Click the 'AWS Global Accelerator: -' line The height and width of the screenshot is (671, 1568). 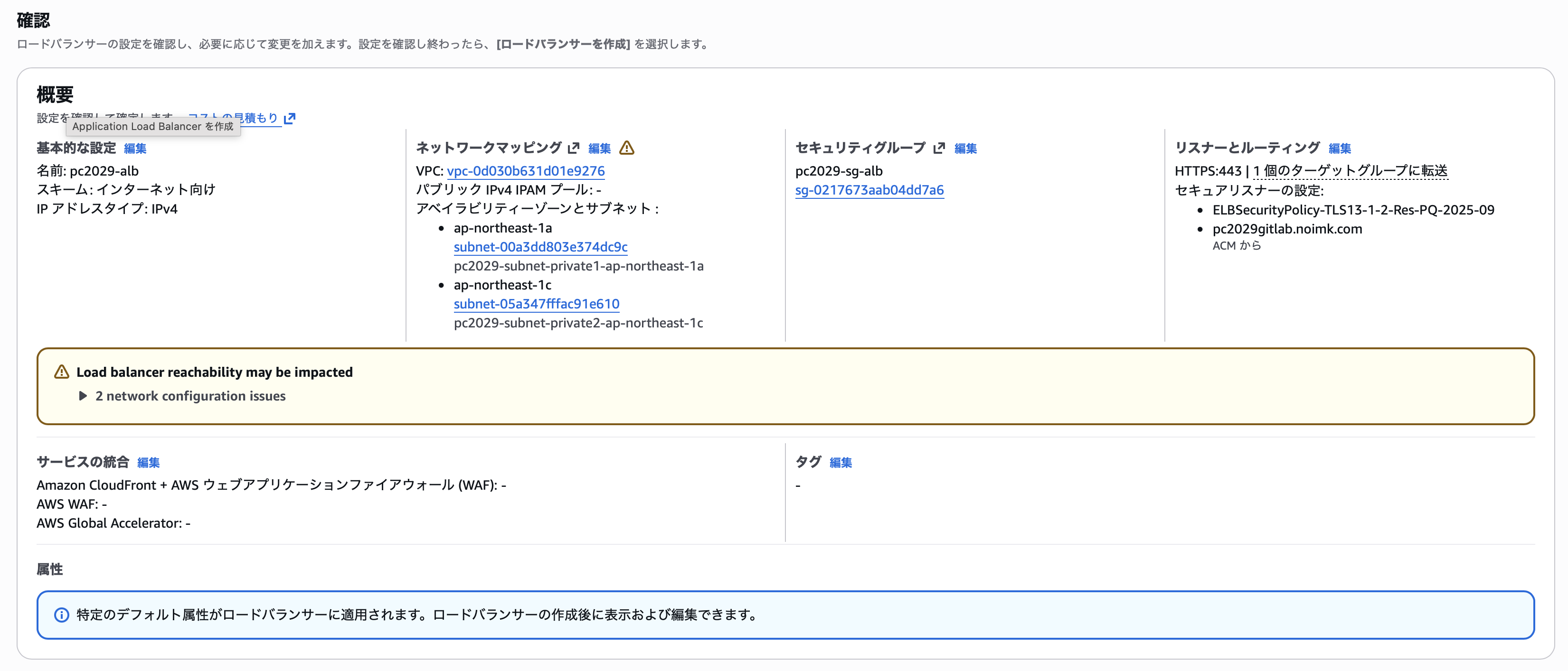click(x=113, y=523)
